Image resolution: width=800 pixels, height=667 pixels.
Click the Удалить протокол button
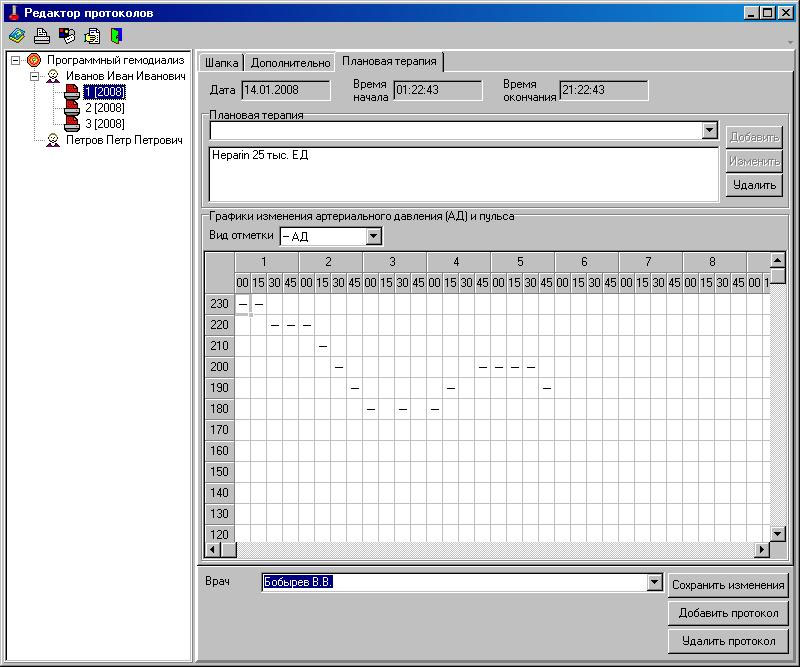pyautogui.click(x=728, y=641)
